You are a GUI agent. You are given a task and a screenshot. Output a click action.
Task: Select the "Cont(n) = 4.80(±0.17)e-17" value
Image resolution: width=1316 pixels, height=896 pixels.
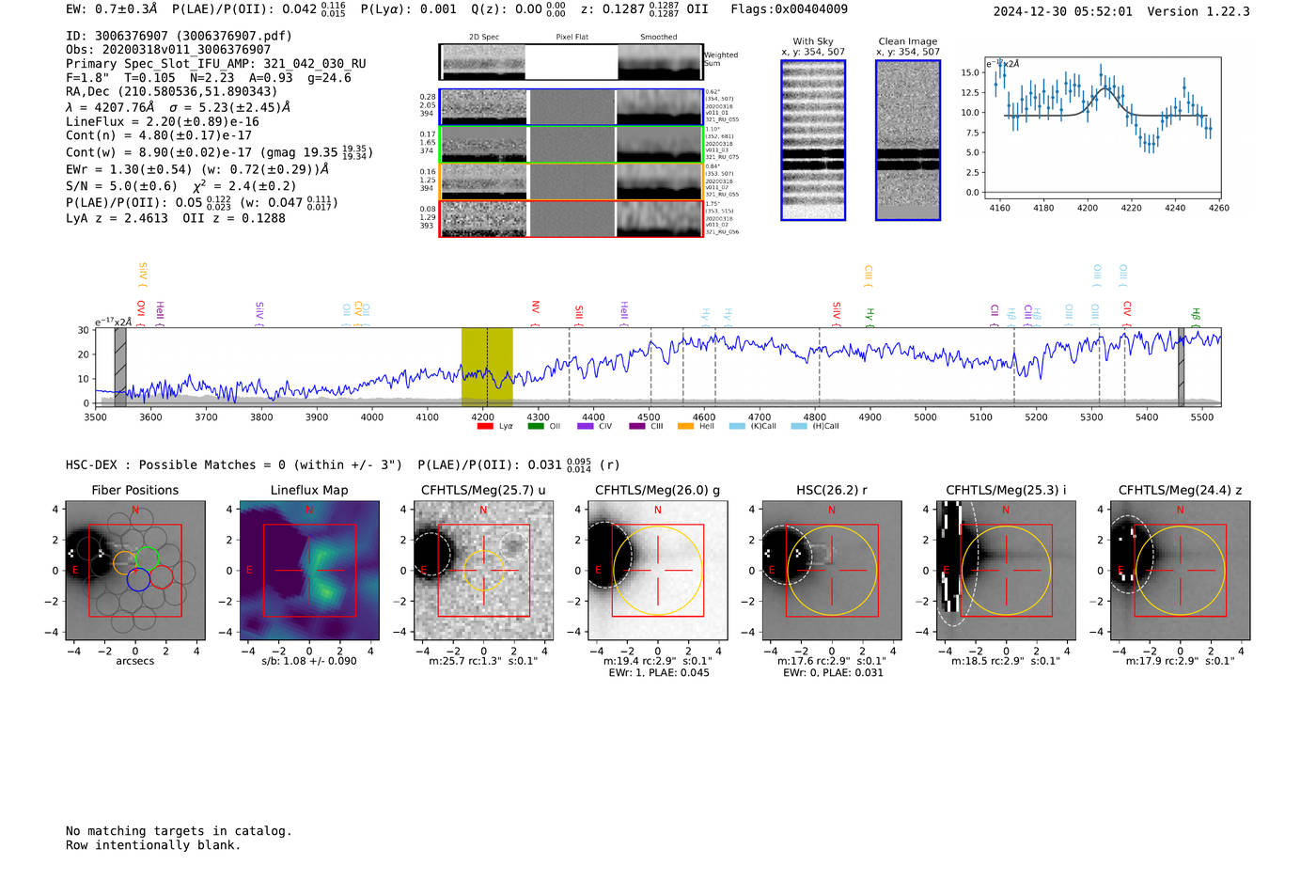[x=159, y=135]
